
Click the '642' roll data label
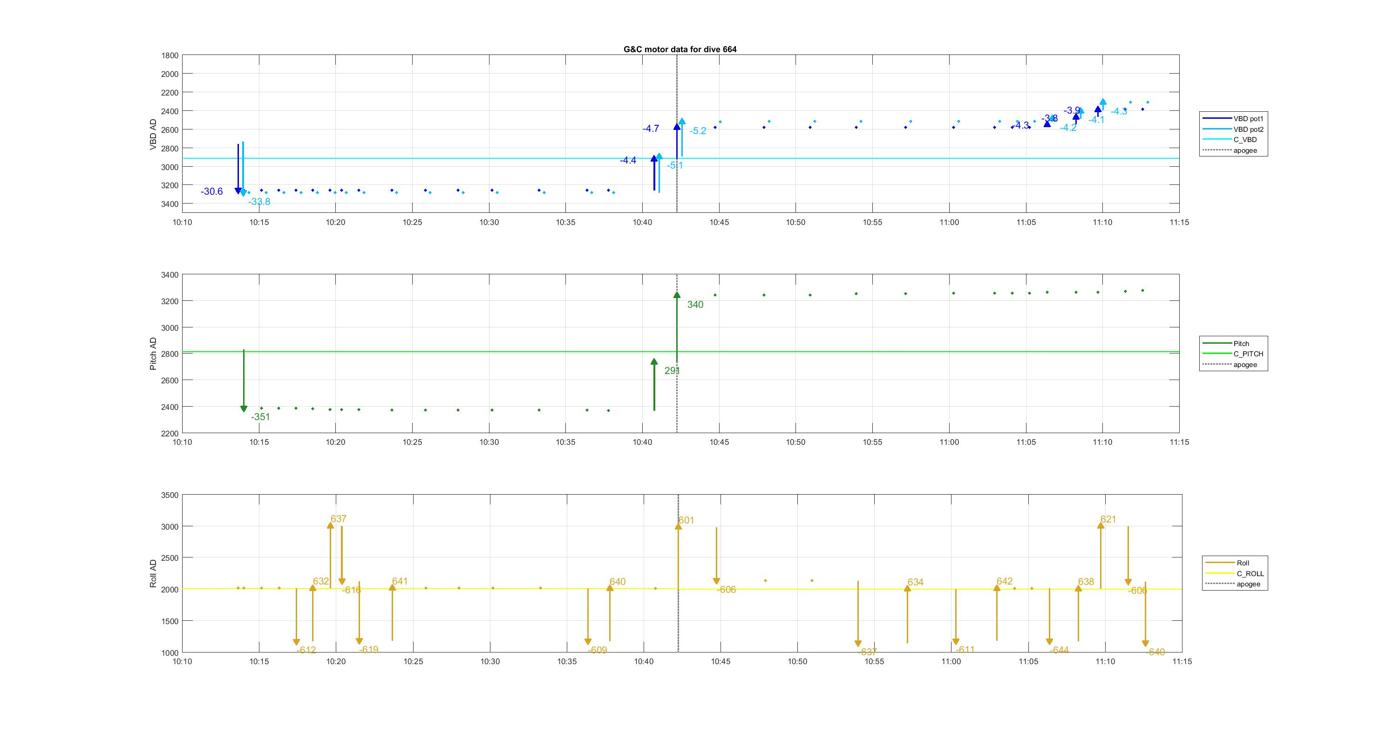tap(1004, 581)
